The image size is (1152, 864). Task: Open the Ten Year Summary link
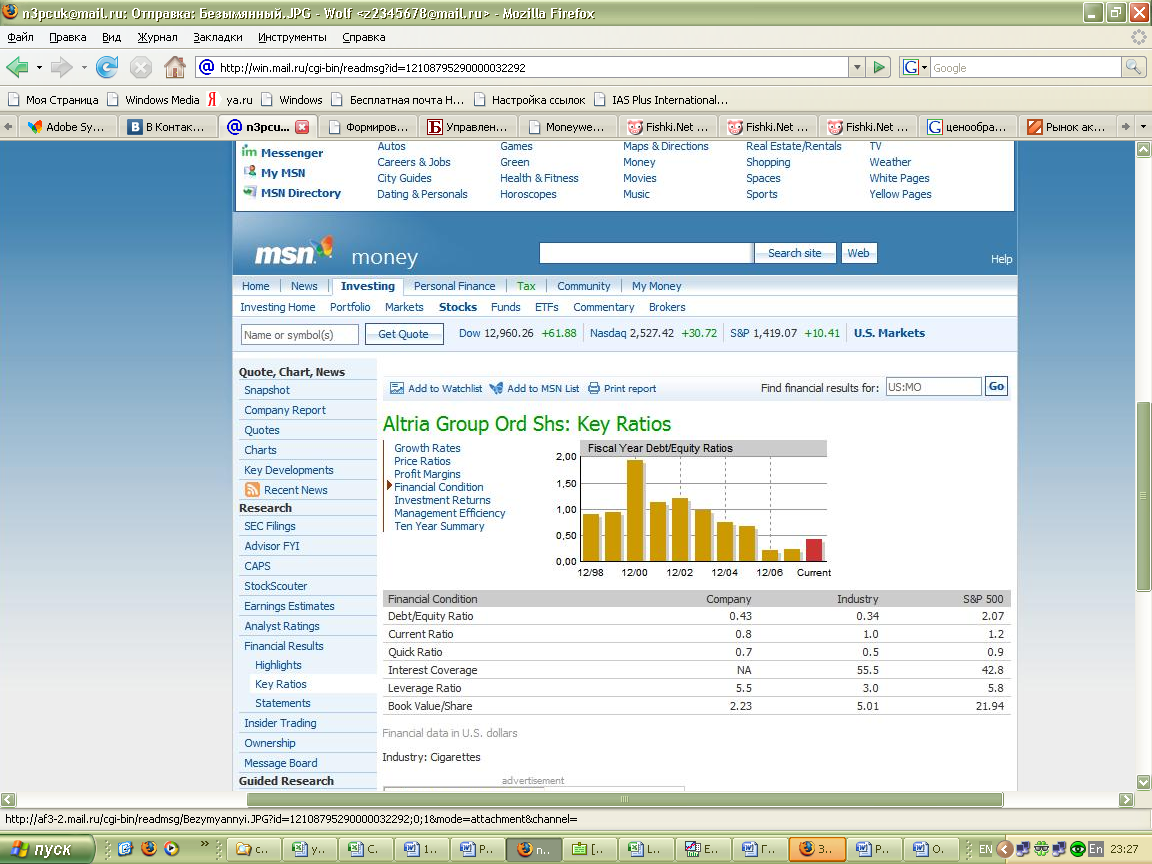(439, 526)
